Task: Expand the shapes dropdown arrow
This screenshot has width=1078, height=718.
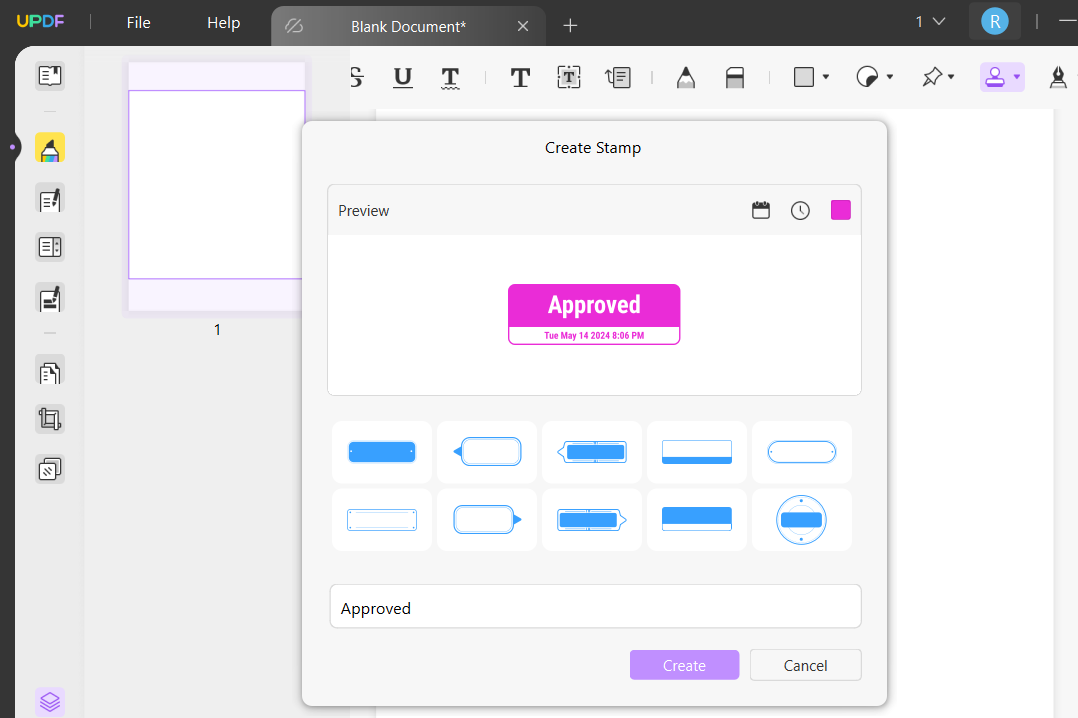Action: (826, 76)
